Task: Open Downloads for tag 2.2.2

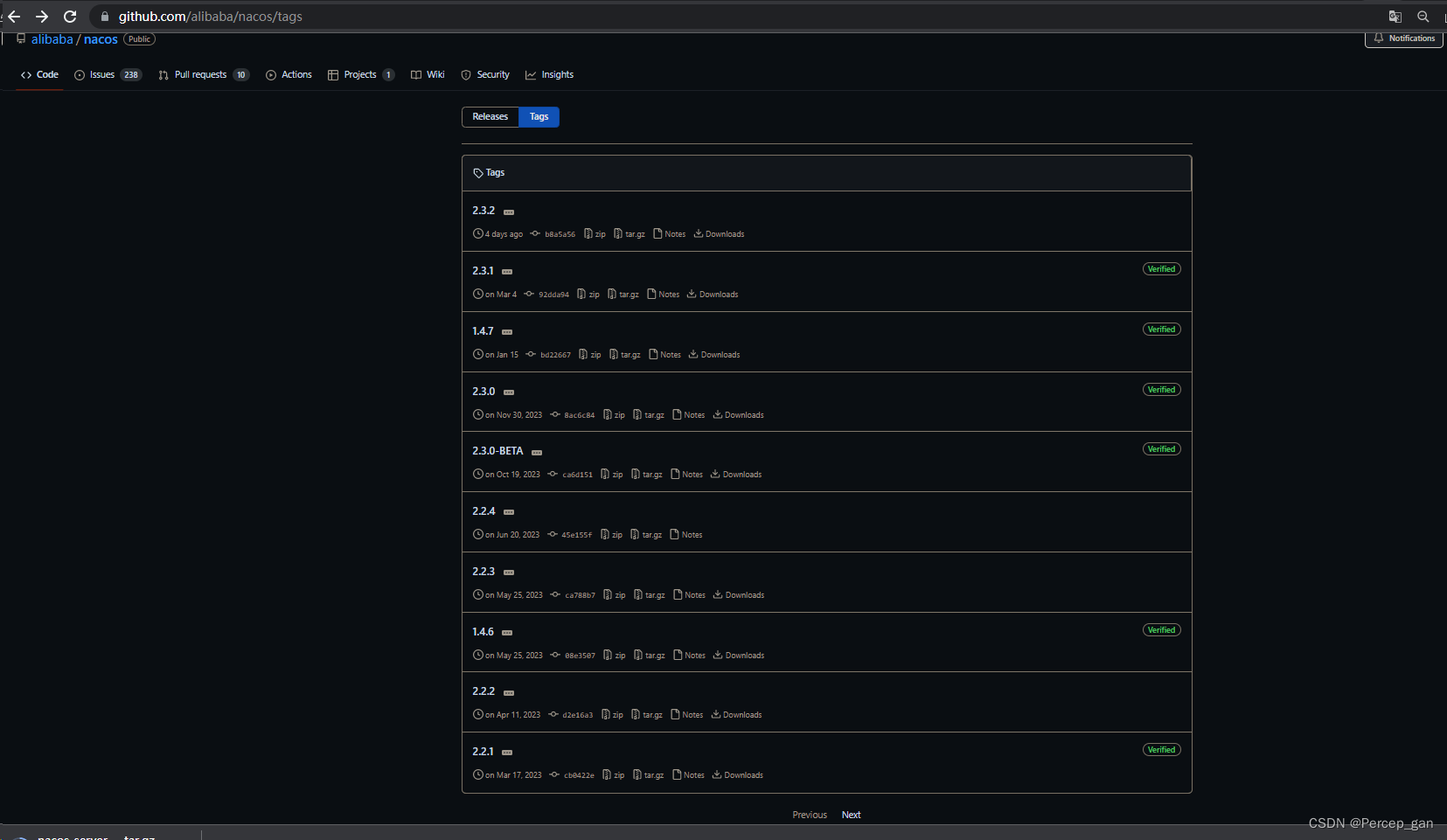Action: (736, 715)
